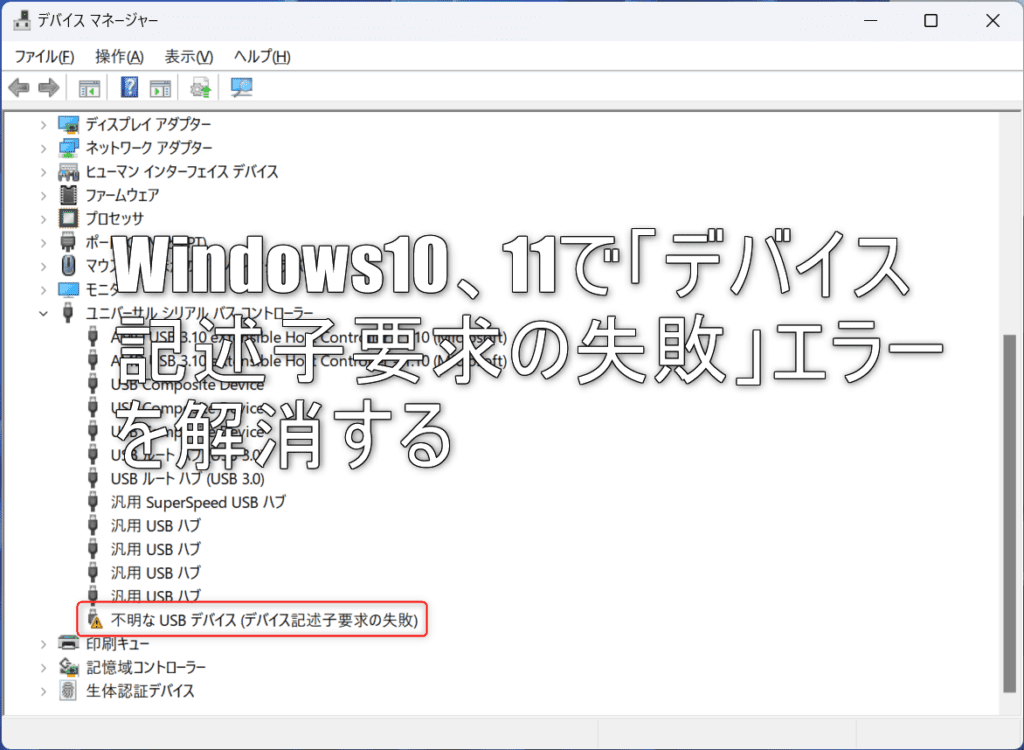This screenshot has width=1024, height=750.
Task: Select the 記憶域コントローラー label
Action: pyautogui.click(x=146, y=667)
